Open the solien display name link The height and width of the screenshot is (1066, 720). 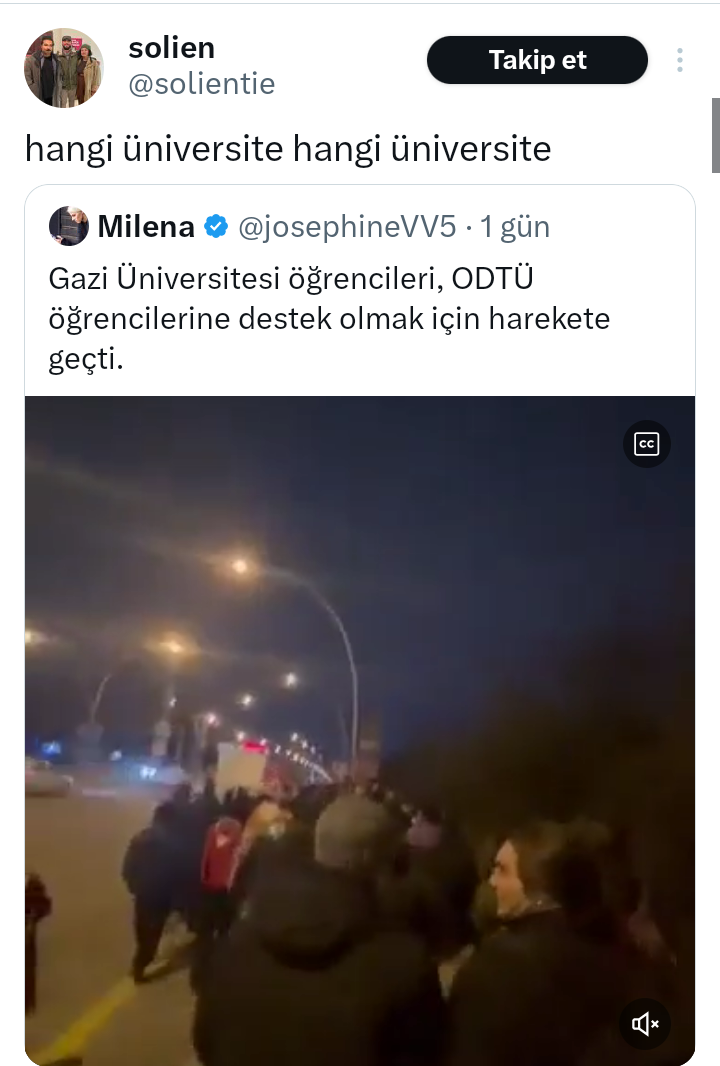click(171, 48)
